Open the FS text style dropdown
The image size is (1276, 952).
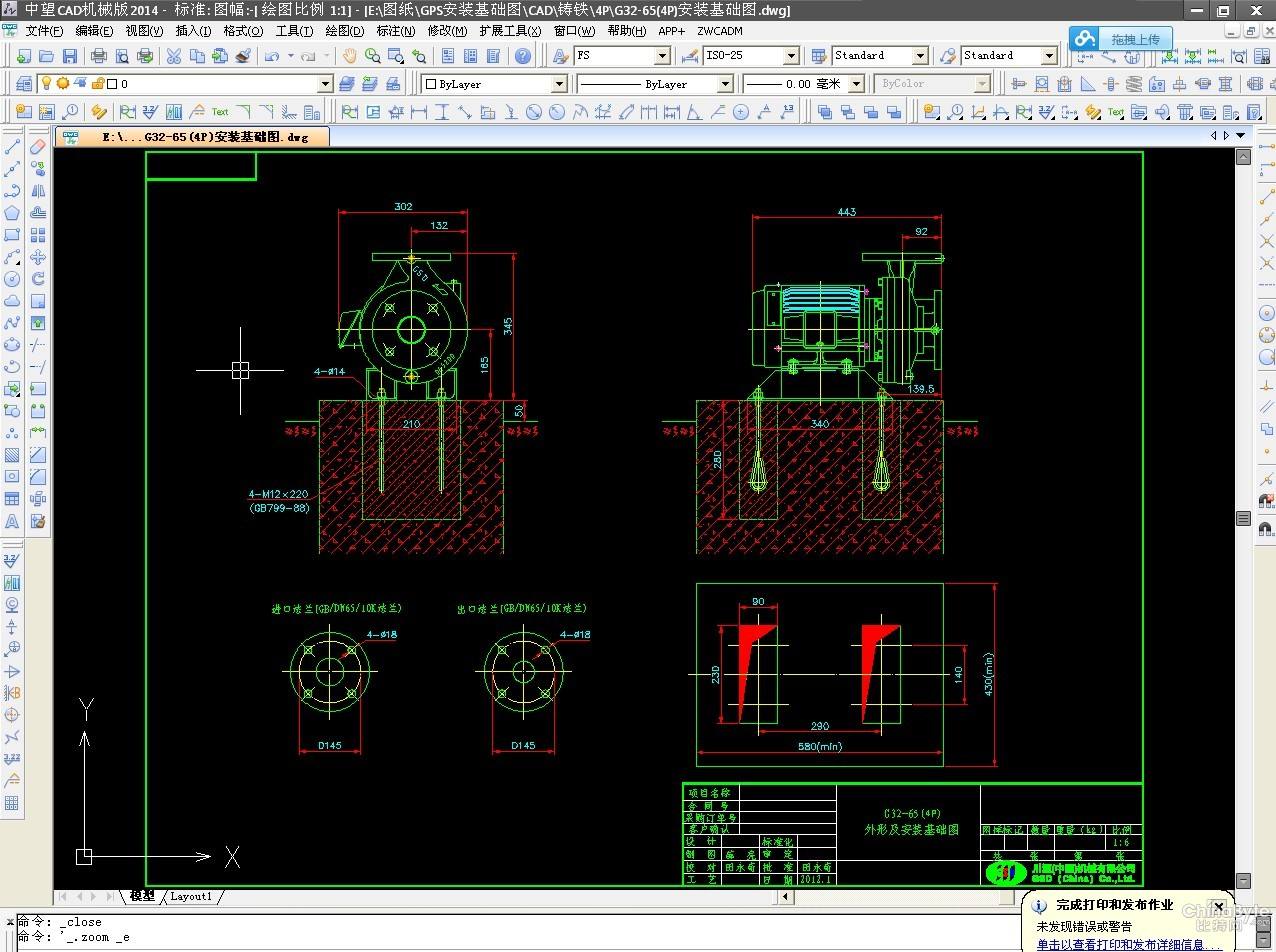click(662, 56)
